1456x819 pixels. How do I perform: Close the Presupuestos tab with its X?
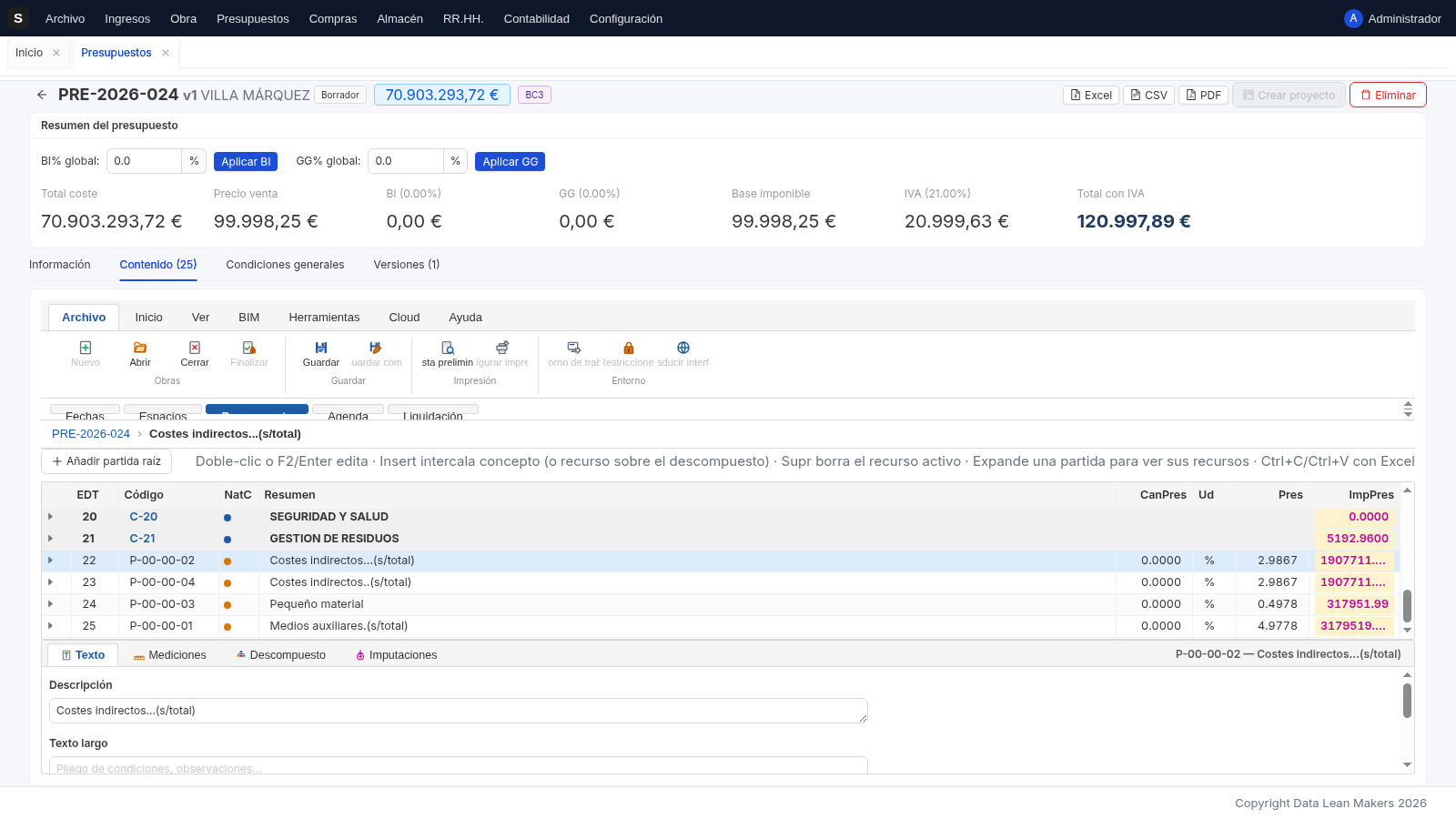click(x=166, y=53)
